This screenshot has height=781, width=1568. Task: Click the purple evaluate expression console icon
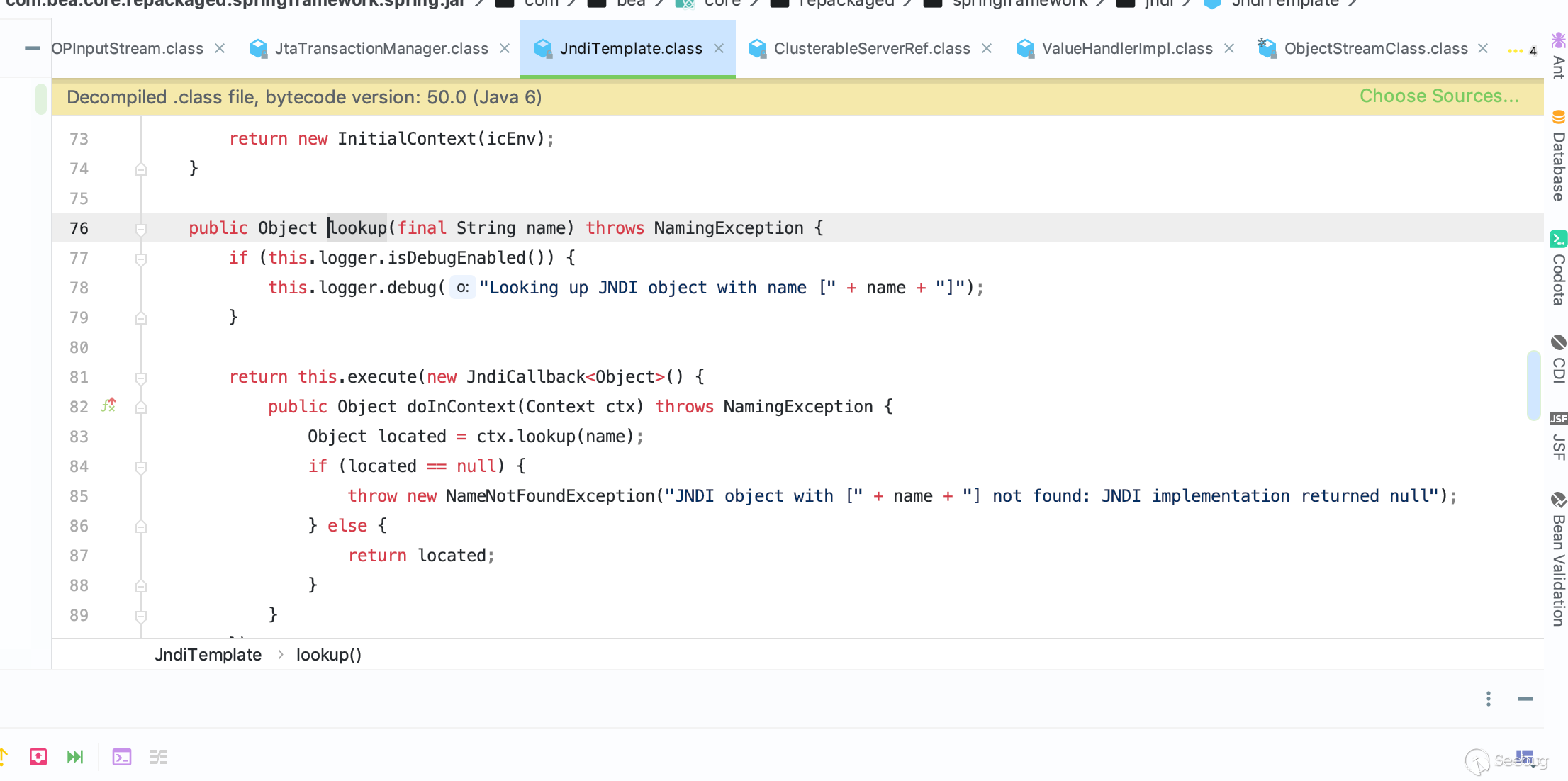(122, 757)
